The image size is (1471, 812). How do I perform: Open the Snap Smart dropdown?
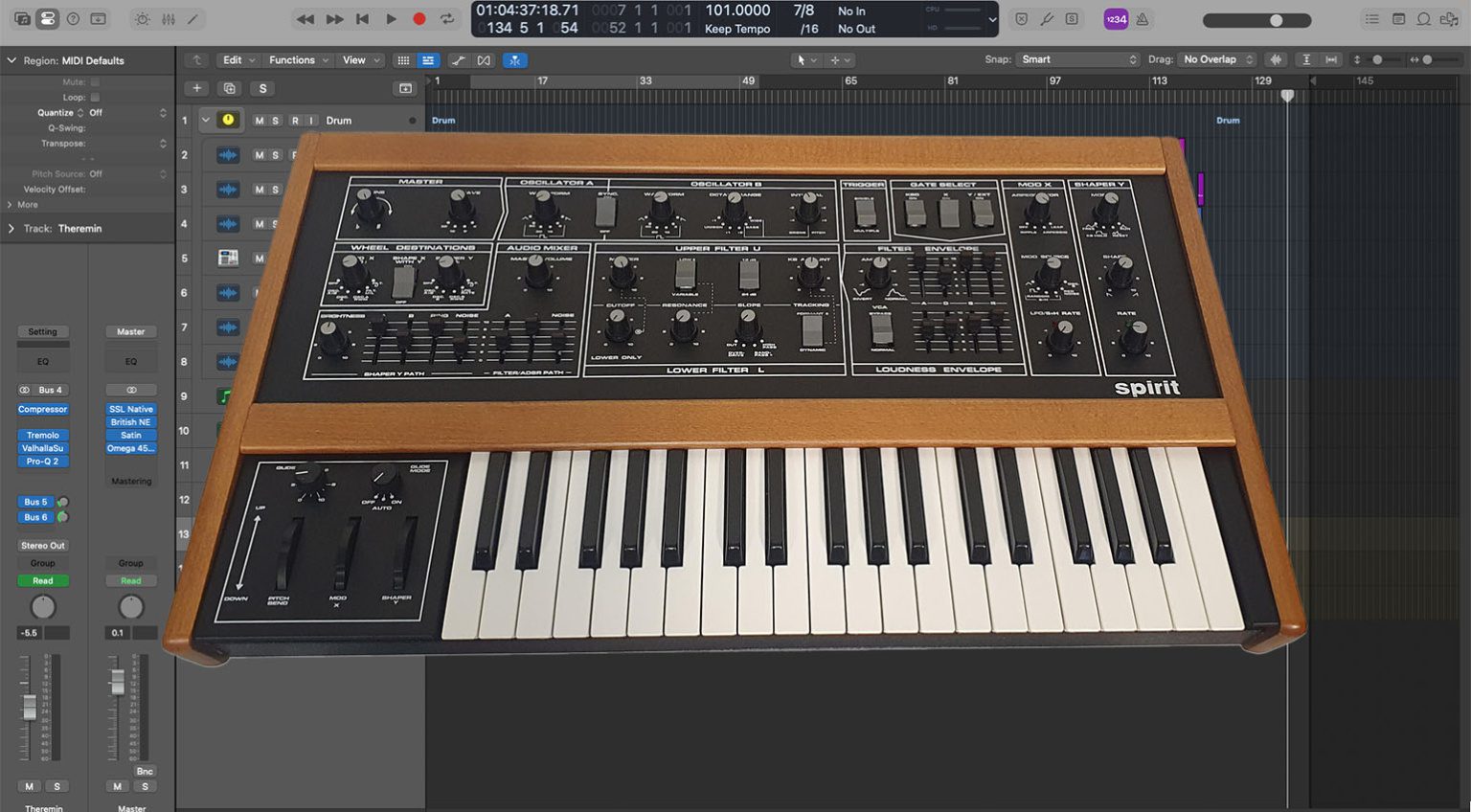[1077, 59]
